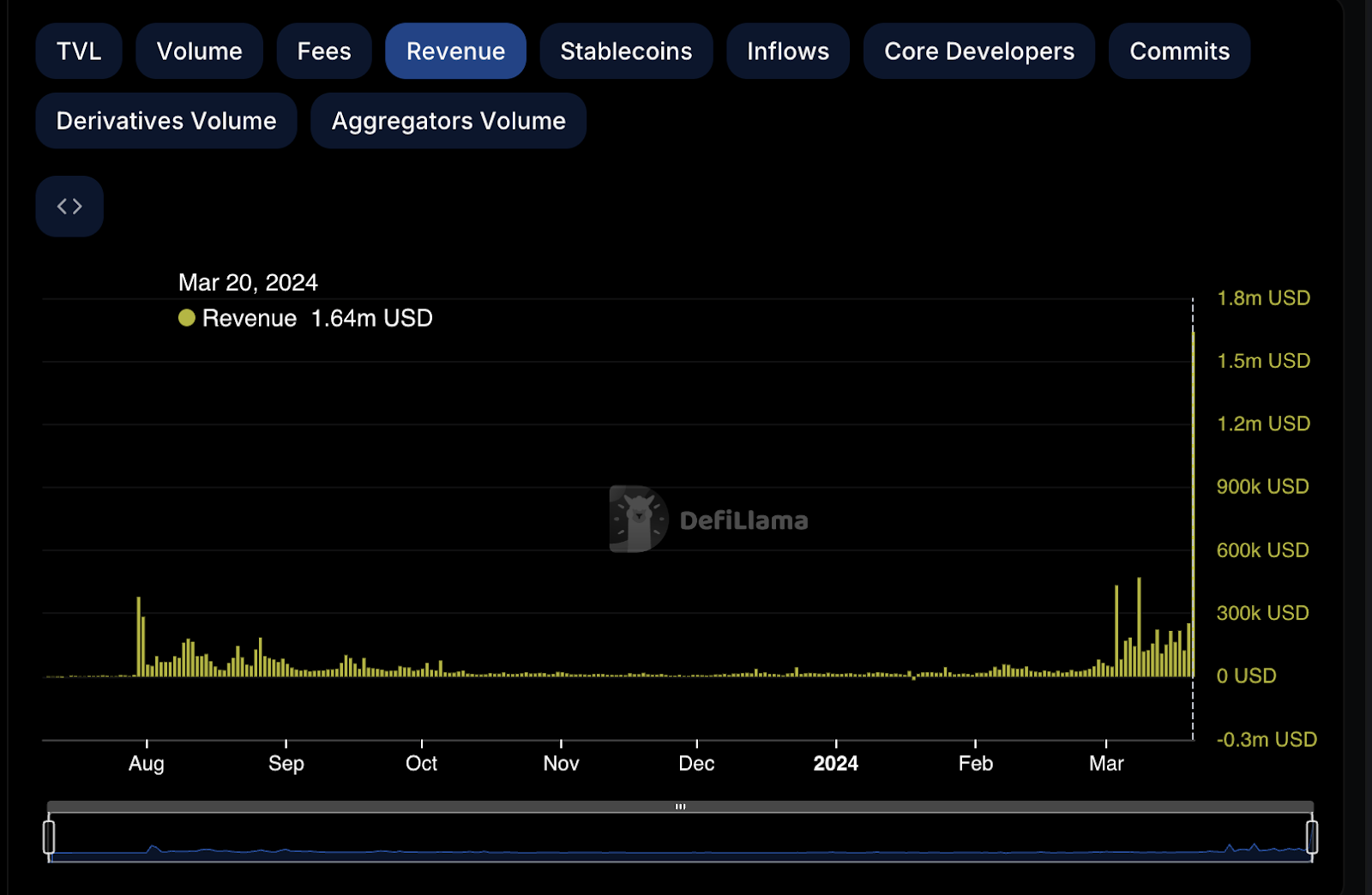Click the 'Nov' x-axis label
The width and height of the screenshot is (1372, 895).
click(x=562, y=763)
